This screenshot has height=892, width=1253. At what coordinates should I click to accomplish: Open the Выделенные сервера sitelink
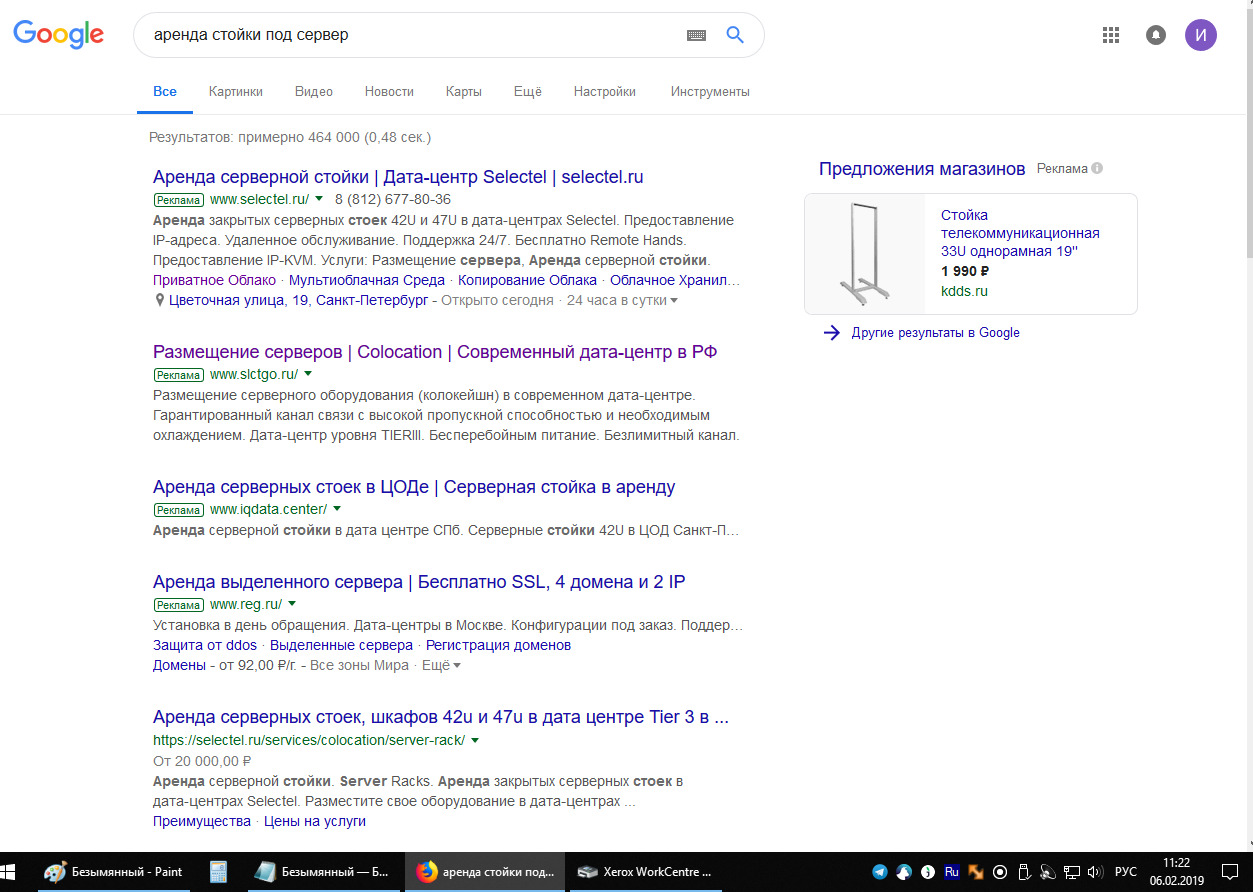[x=341, y=645]
